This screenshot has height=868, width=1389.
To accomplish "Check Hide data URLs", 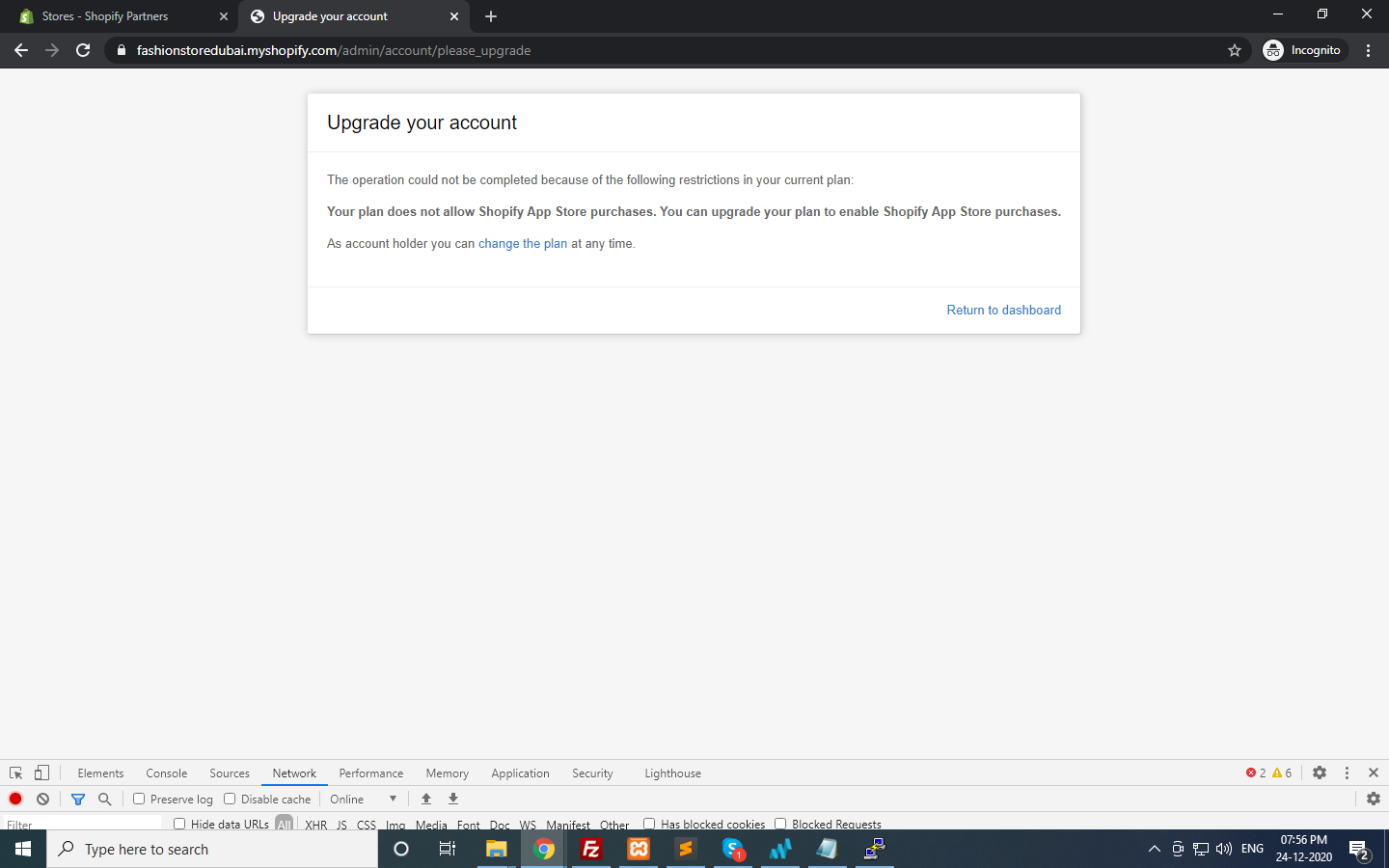I will pyautogui.click(x=179, y=824).
